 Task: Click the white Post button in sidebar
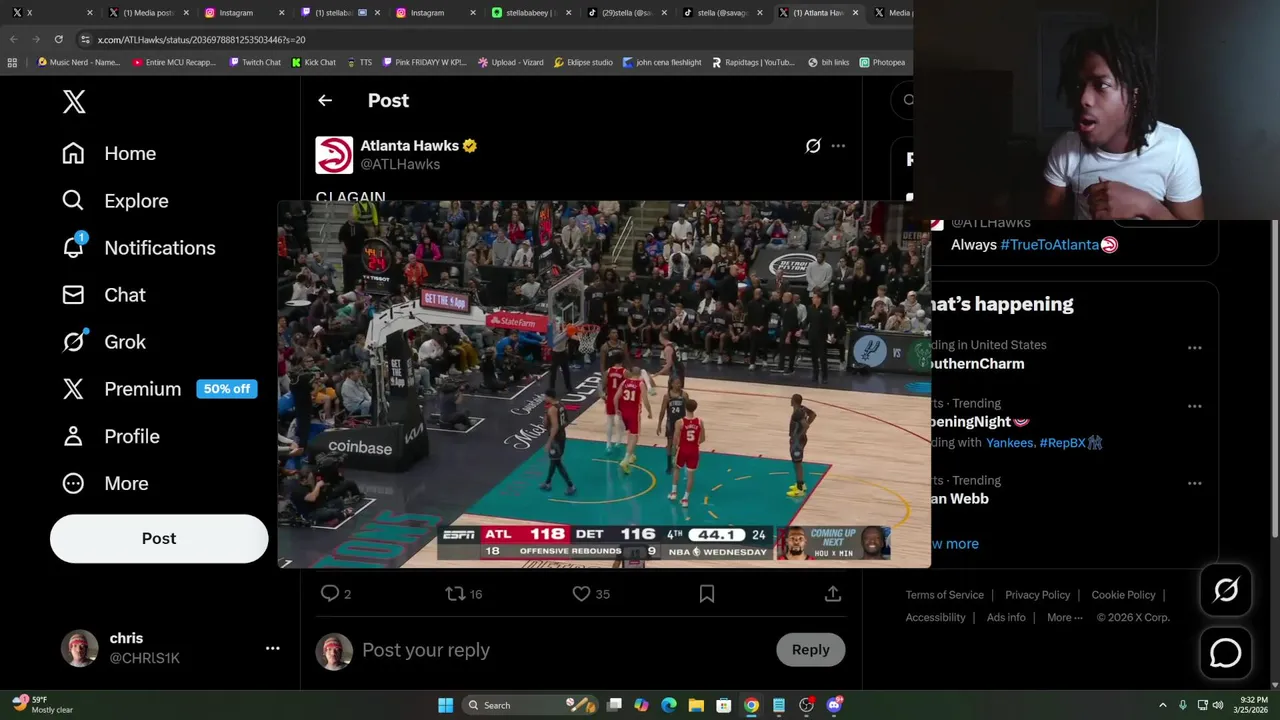point(159,538)
